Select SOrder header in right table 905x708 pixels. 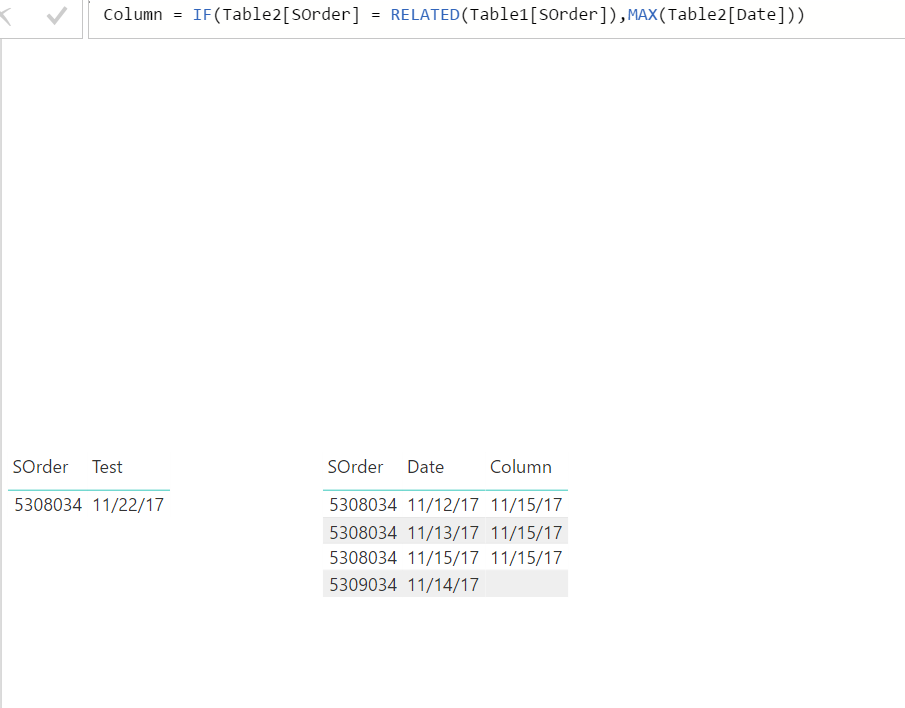click(x=356, y=467)
